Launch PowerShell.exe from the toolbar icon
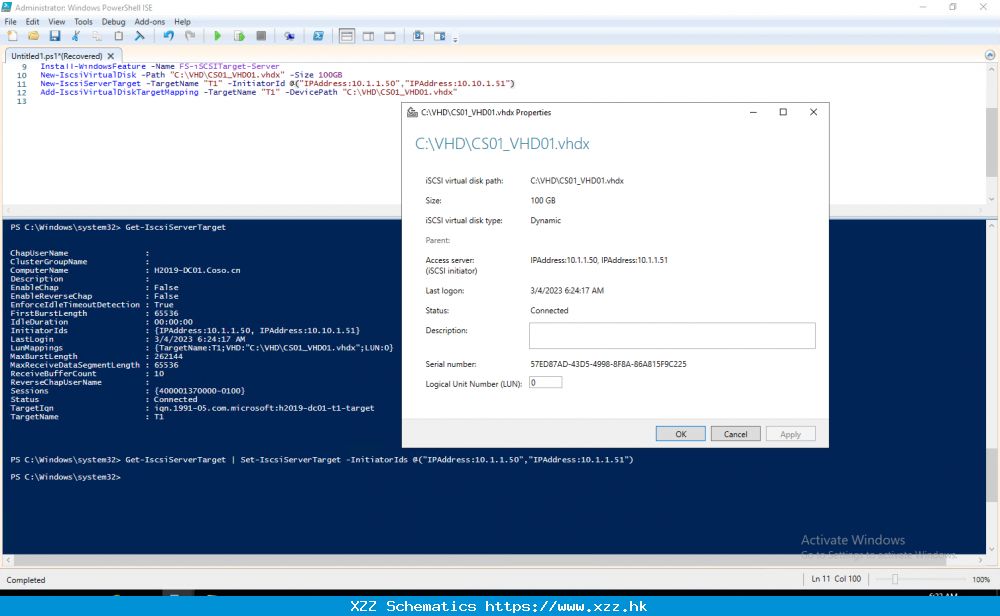The height and width of the screenshot is (616, 1000). coord(319,35)
